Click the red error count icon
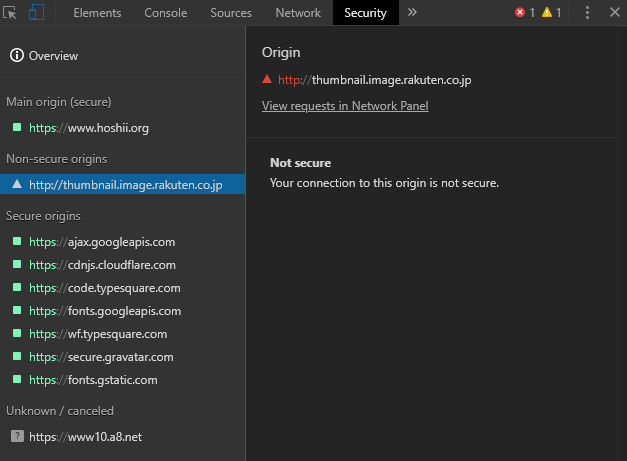The width and height of the screenshot is (627, 461). (525, 13)
